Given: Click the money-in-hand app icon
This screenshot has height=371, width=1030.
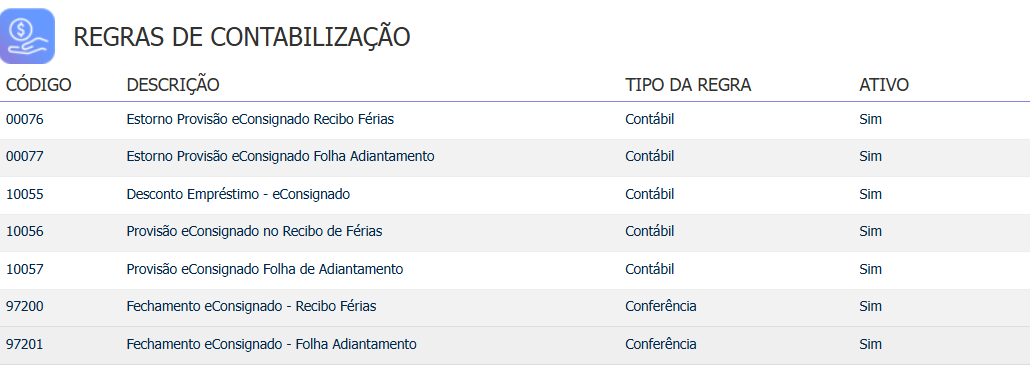Looking at the screenshot, I should [x=27, y=36].
